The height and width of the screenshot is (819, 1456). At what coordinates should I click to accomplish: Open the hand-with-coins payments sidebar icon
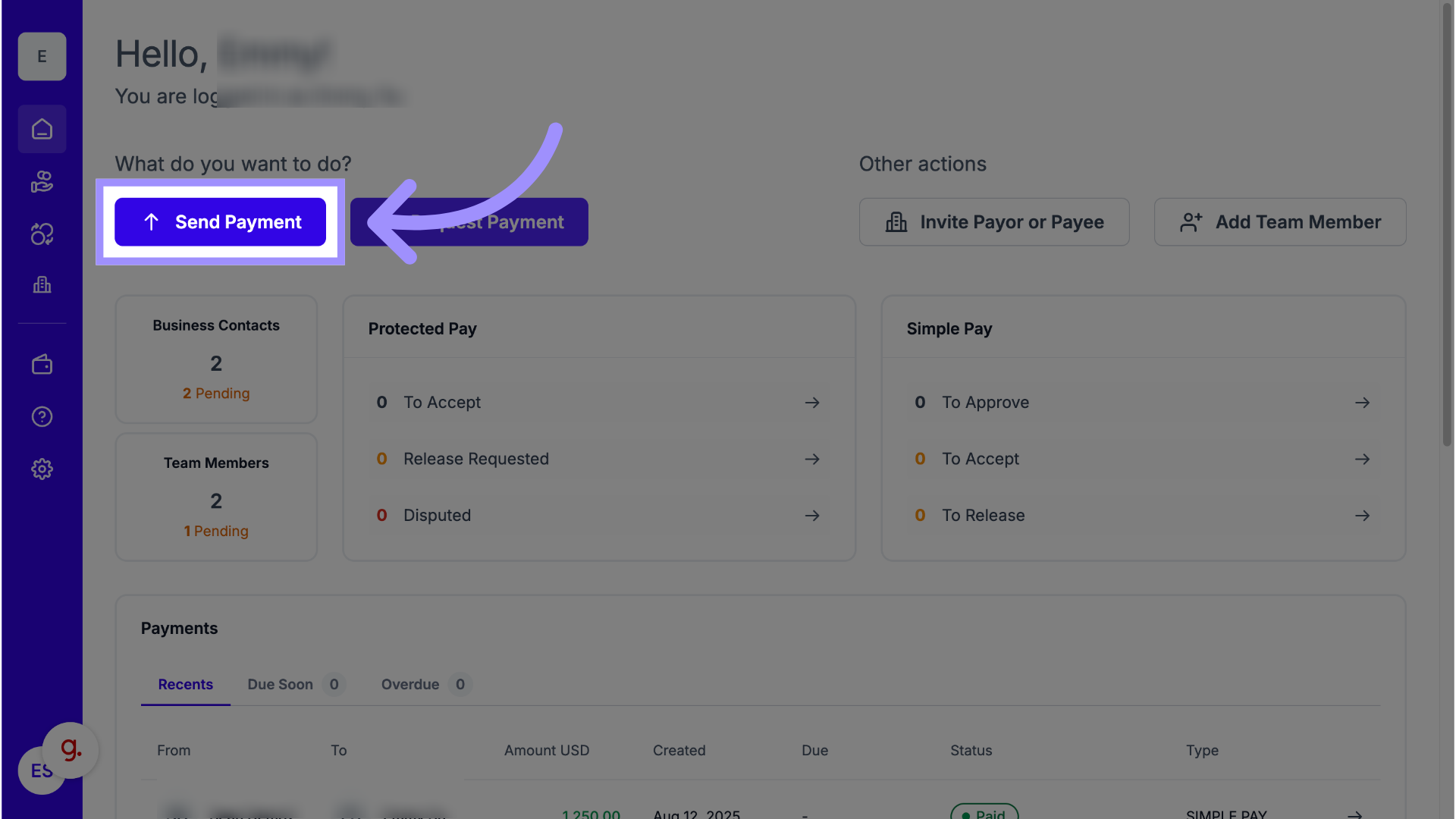pos(42,182)
